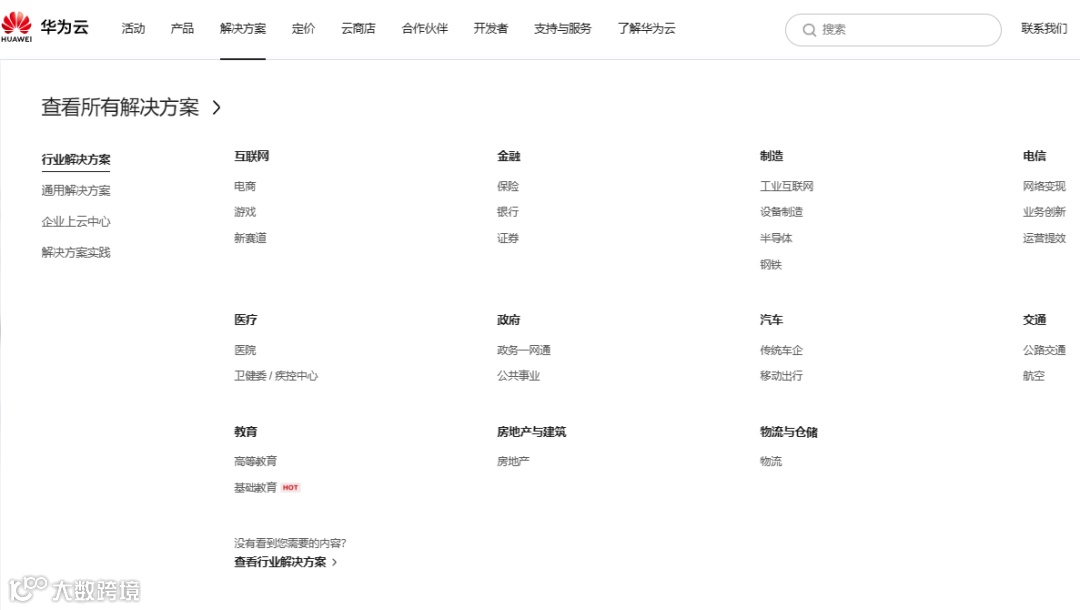The width and height of the screenshot is (1080, 610).
Task: Open 银行 solution link
Action: 508,211
